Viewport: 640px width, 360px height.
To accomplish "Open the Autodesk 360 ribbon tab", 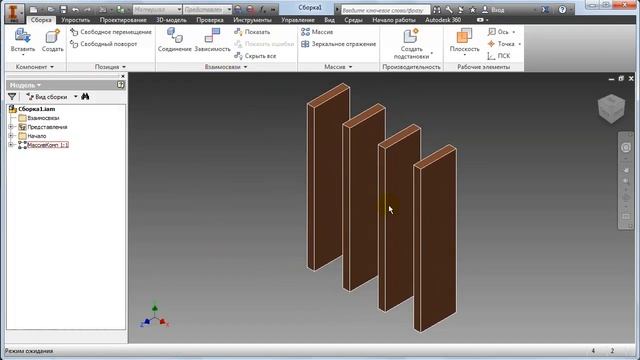I will pyautogui.click(x=443, y=20).
